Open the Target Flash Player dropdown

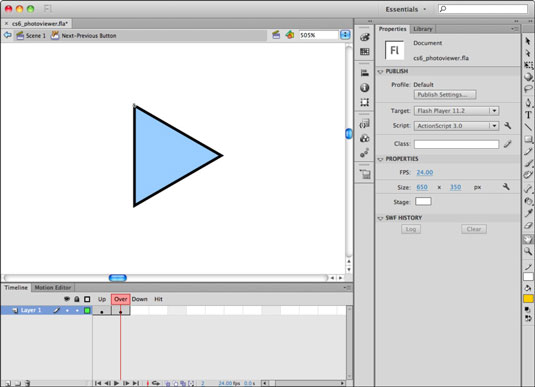pos(456,111)
